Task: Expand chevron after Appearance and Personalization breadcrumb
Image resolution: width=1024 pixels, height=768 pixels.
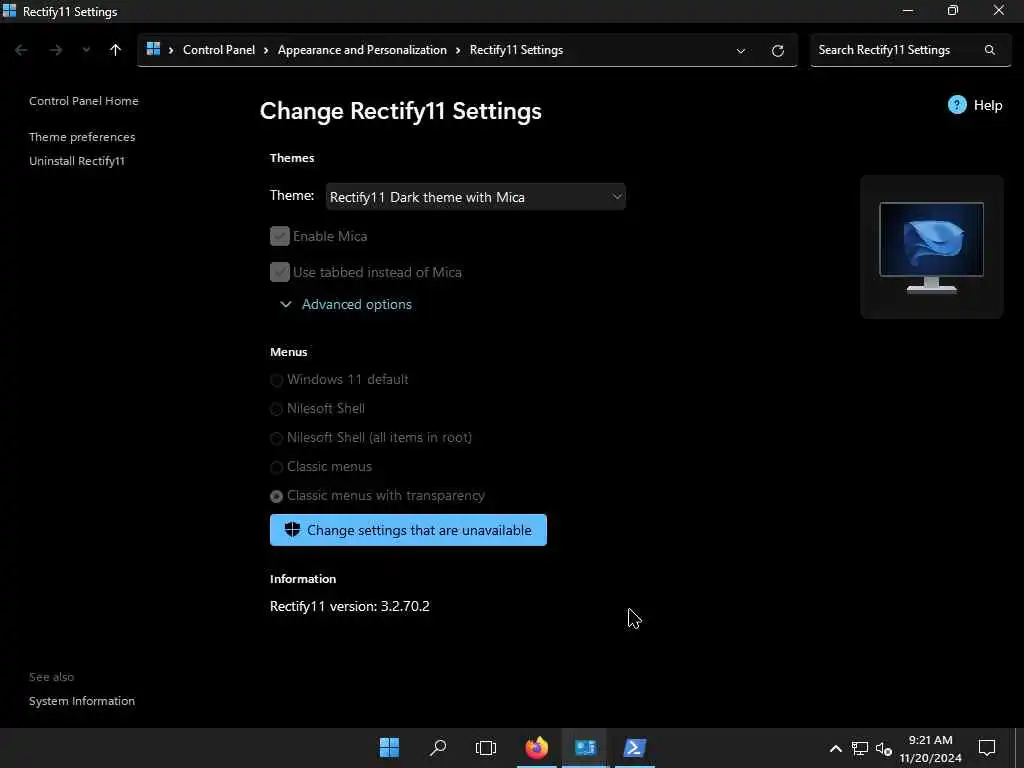Action: pyautogui.click(x=458, y=50)
